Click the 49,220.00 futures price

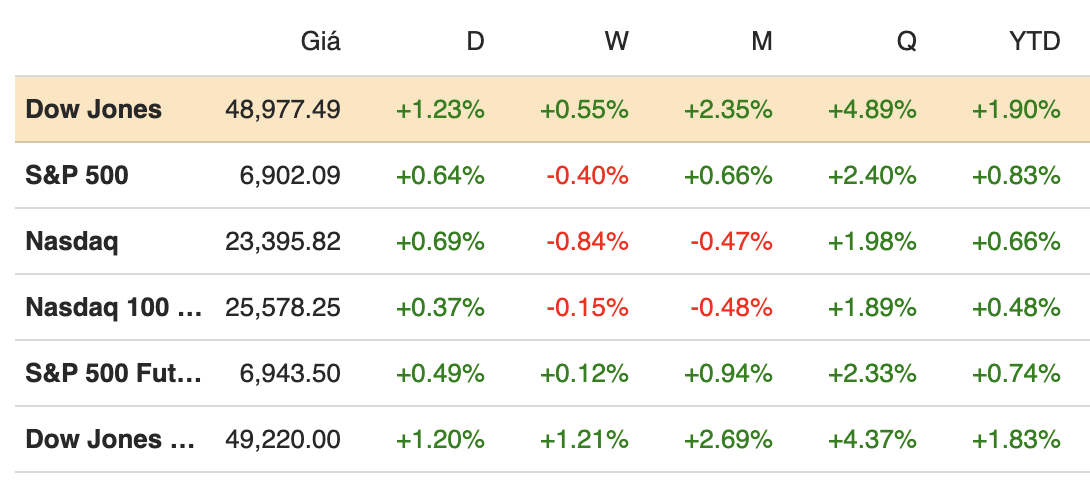(283, 439)
